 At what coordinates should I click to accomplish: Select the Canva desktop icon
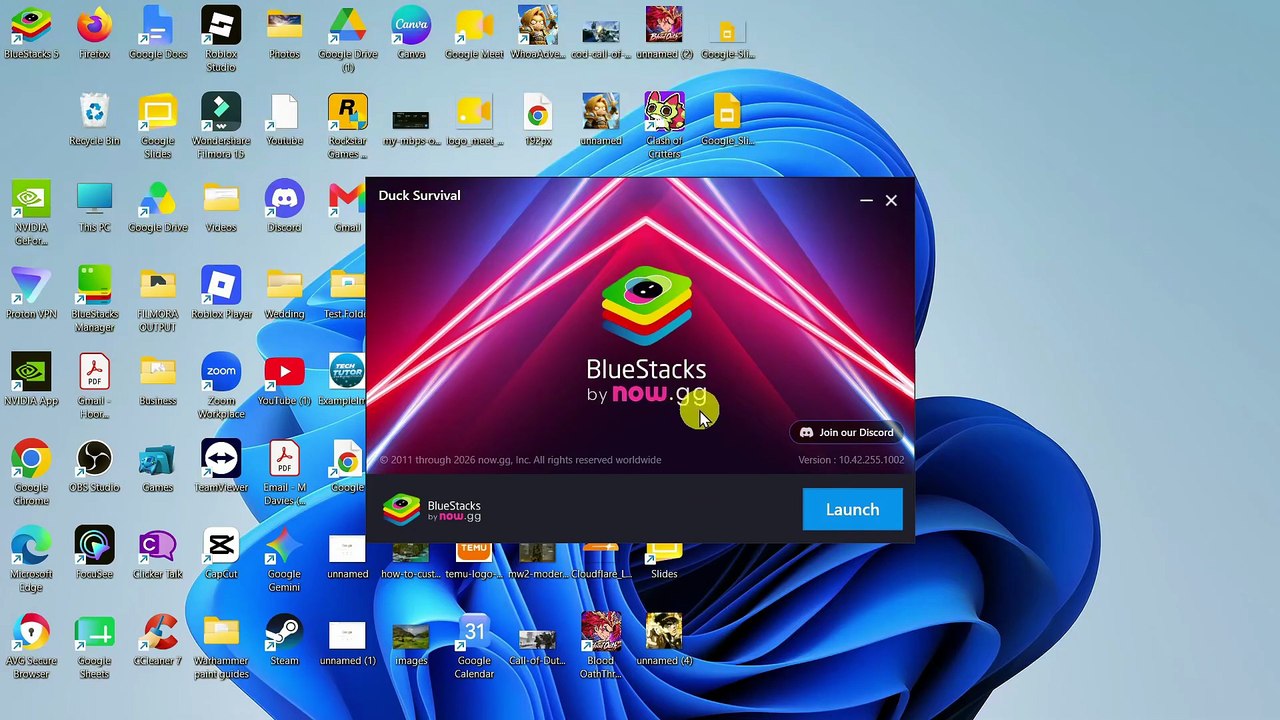coord(411,33)
